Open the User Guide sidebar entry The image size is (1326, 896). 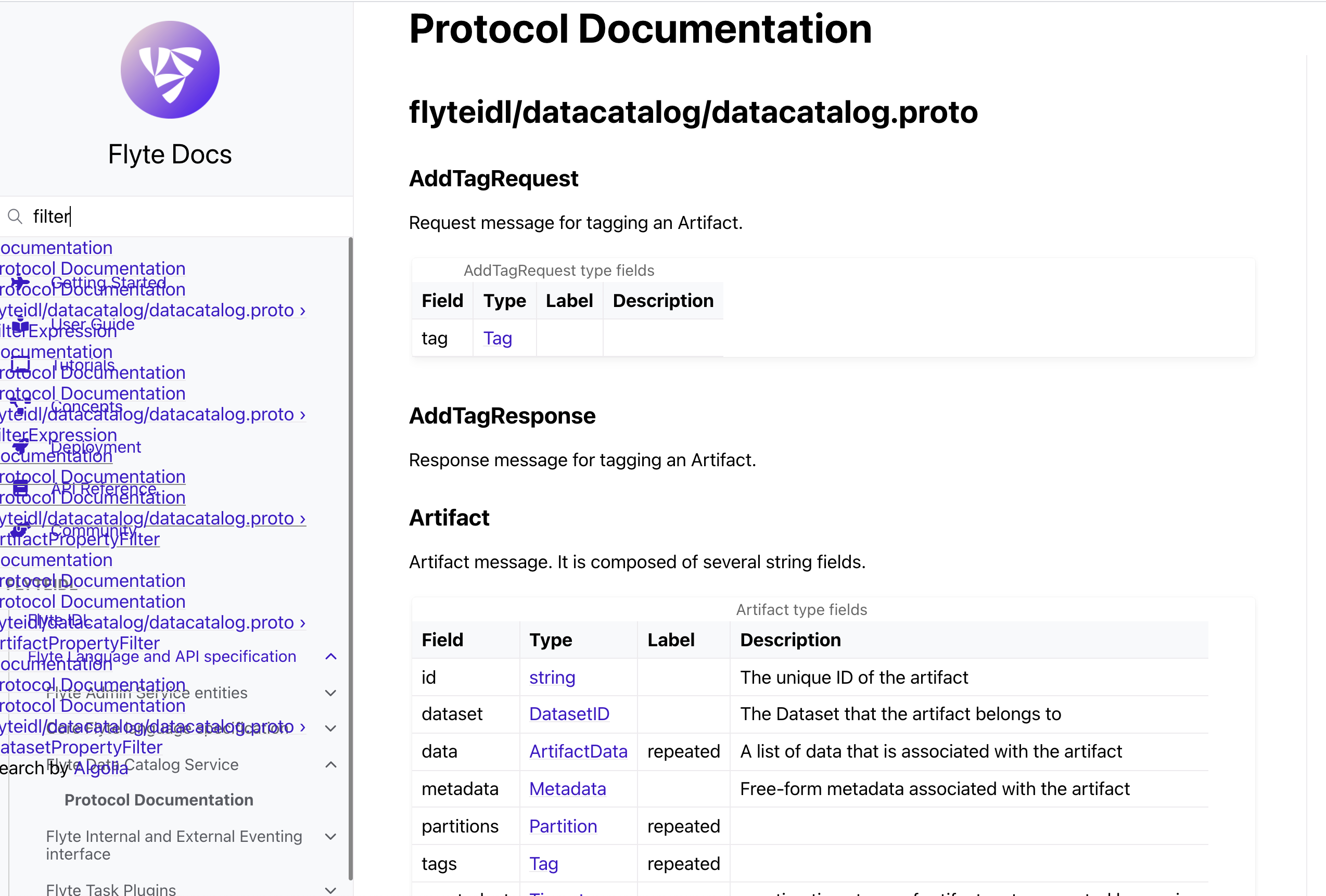click(x=93, y=324)
